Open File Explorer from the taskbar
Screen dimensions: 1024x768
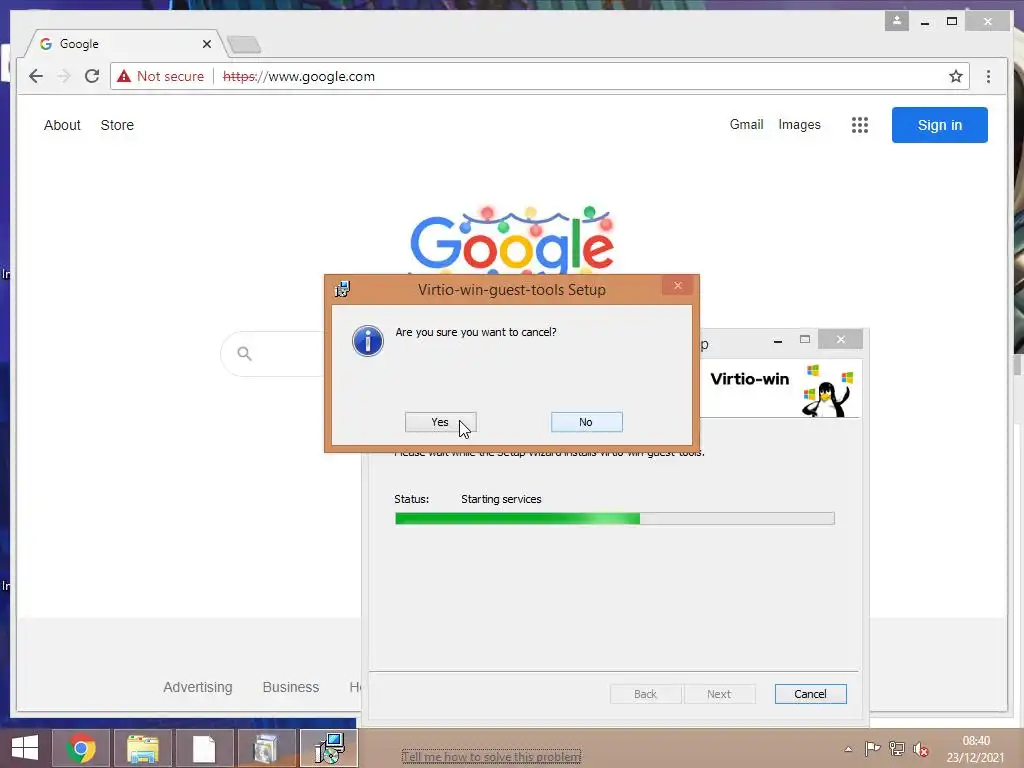pyautogui.click(x=143, y=748)
